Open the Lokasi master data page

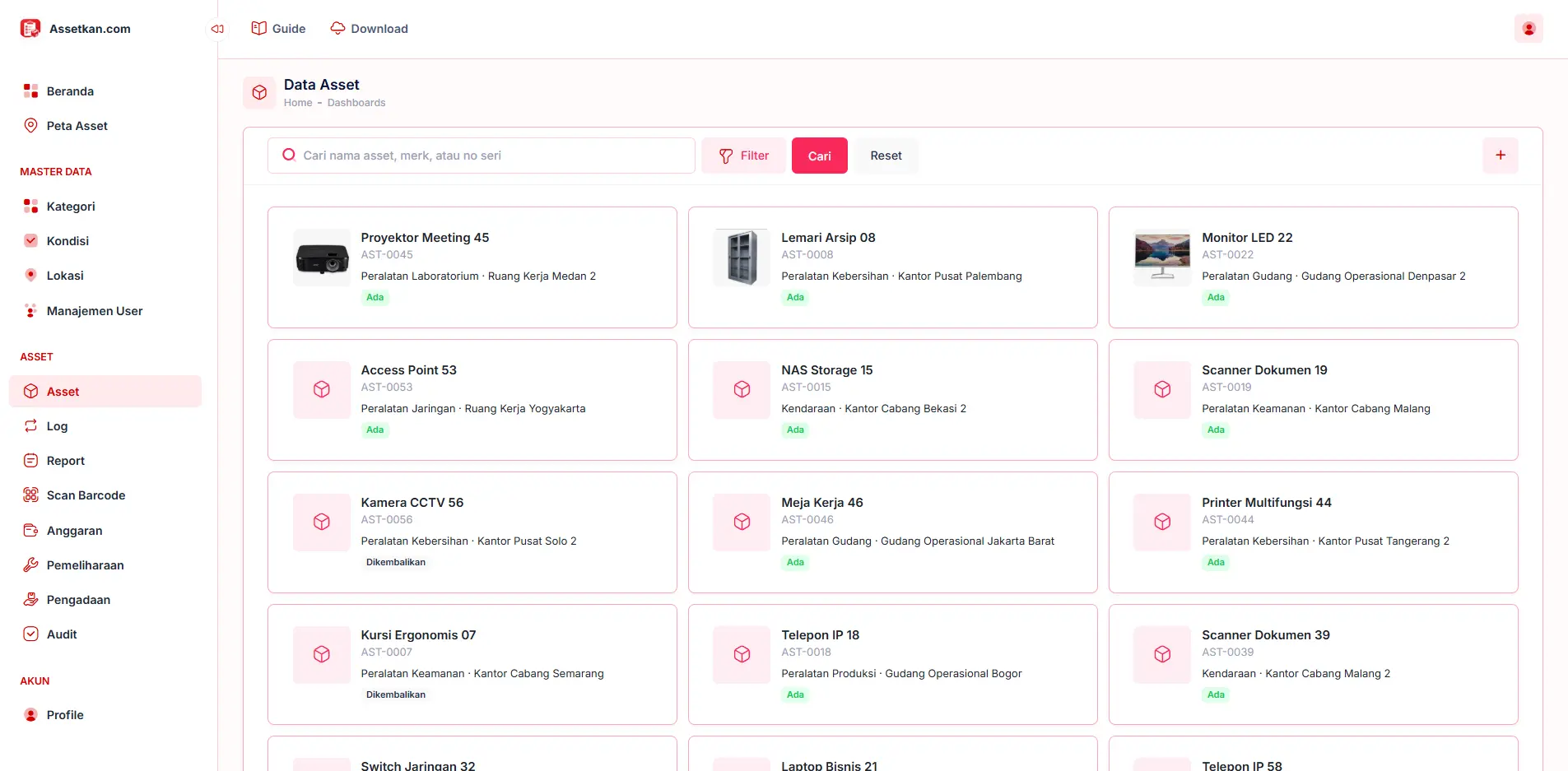(105, 276)
